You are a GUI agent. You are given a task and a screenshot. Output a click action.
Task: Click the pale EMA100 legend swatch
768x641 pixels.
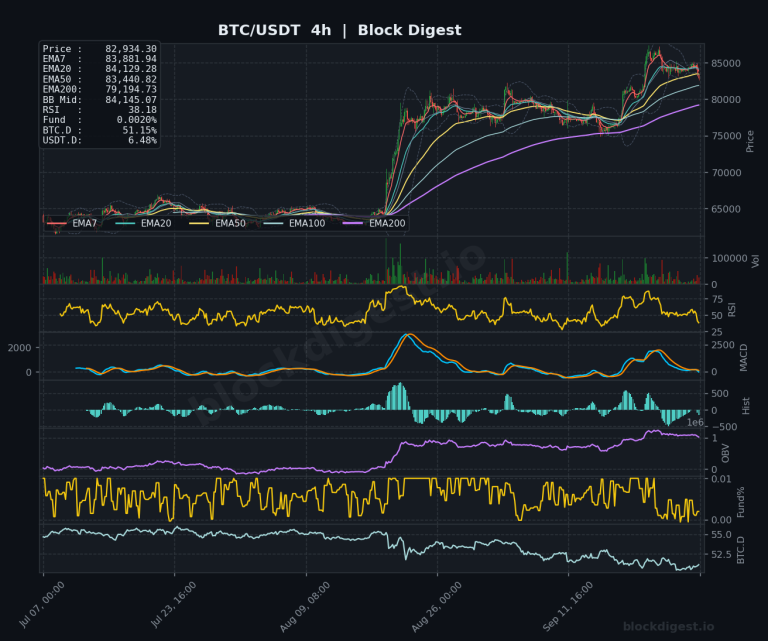(x=273, y=224)
